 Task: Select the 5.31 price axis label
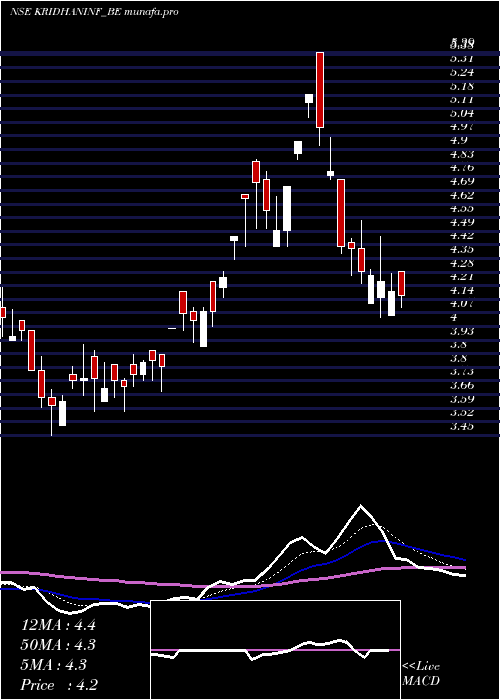coord(462,58)
